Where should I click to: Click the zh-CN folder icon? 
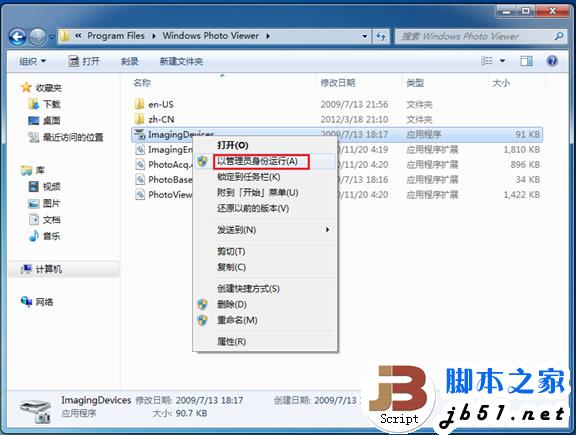click(x=139, y=119)
